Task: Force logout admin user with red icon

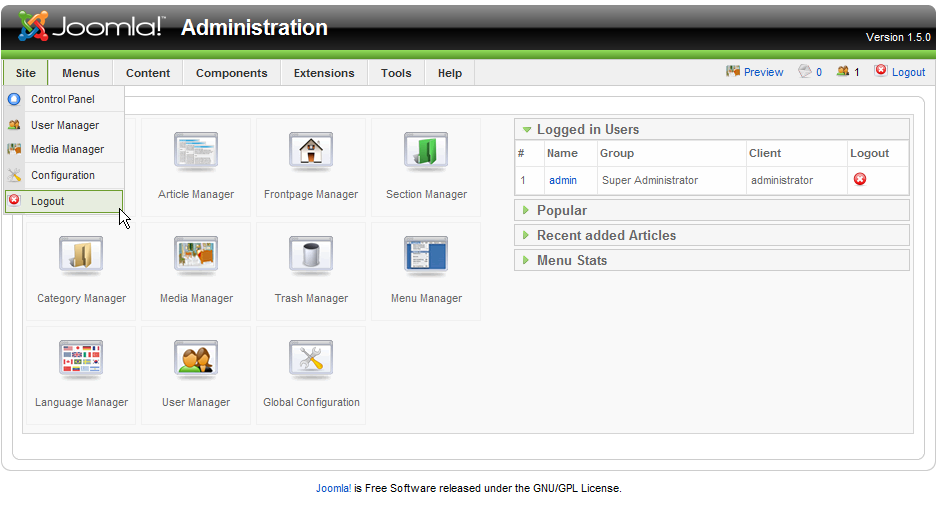Action: pos(859,180)
